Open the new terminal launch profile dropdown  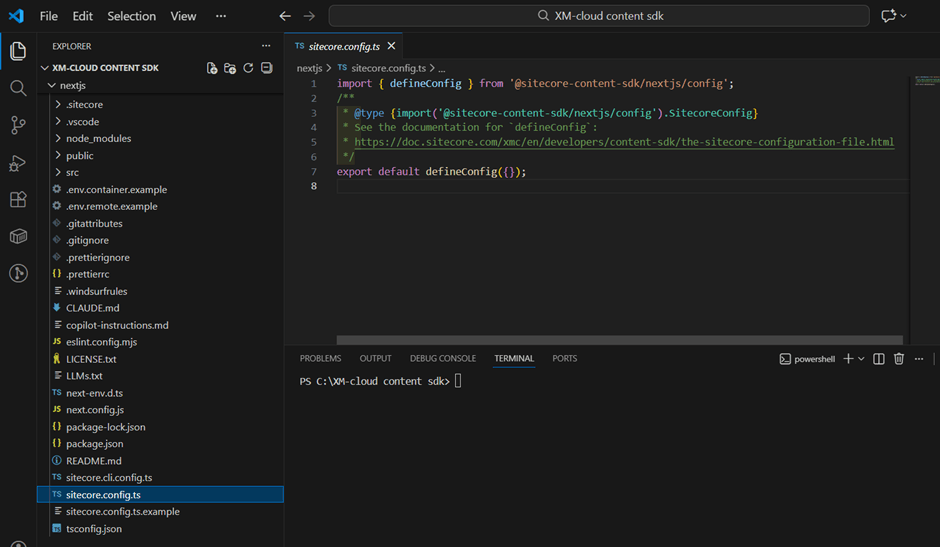point(861,359)
